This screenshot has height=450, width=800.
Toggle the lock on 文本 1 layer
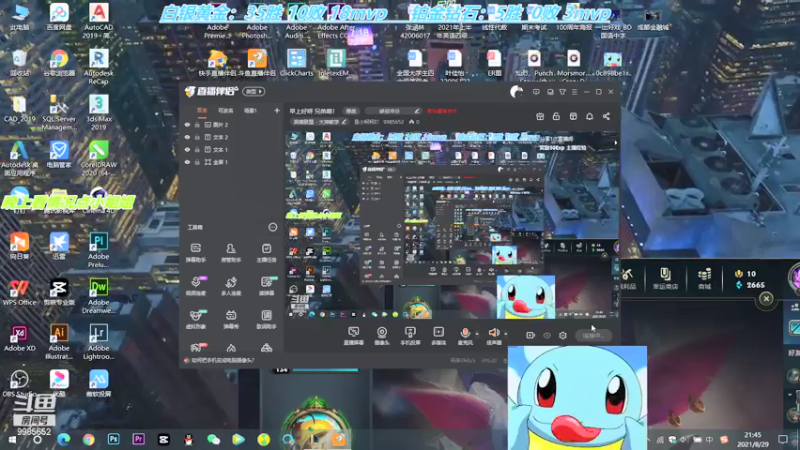click(197, 149)
